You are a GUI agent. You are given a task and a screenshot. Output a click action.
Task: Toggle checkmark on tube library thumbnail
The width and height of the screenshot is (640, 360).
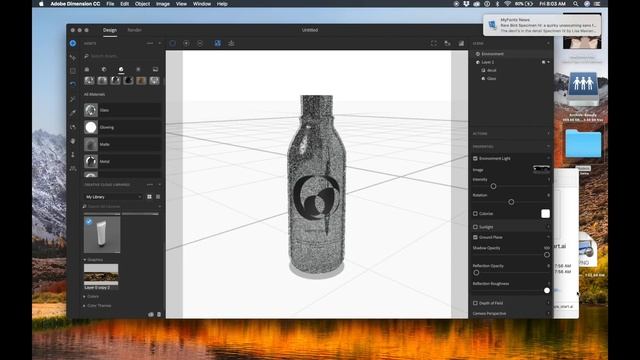(x=89, y=221)
